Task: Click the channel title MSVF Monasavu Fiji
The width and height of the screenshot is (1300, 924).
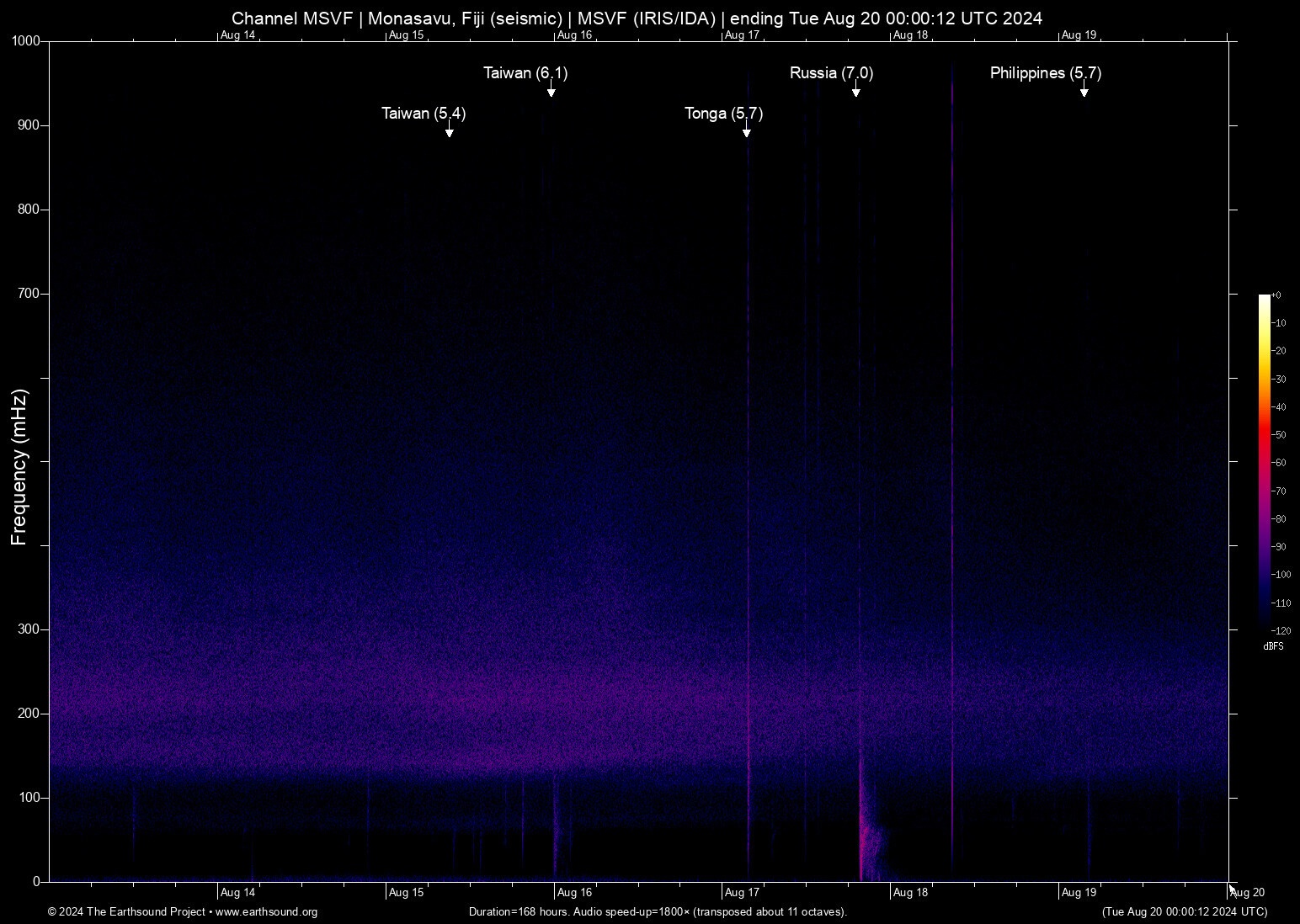Action: click(637, 18)
